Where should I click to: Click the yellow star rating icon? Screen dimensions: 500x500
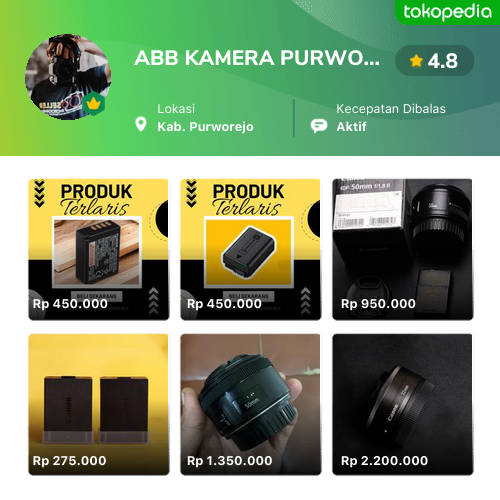pyautogui.click(x=416, y=61)
